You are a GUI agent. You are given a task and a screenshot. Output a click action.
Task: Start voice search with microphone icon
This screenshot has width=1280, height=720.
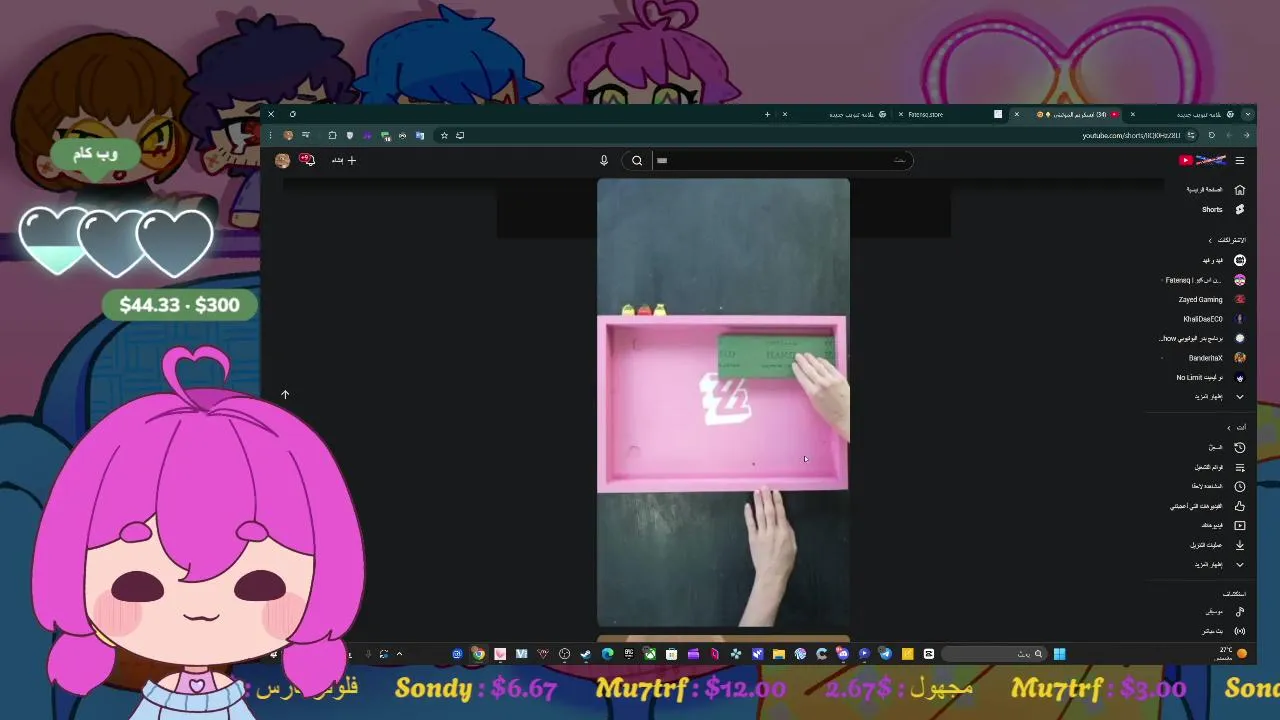point(604,160)
